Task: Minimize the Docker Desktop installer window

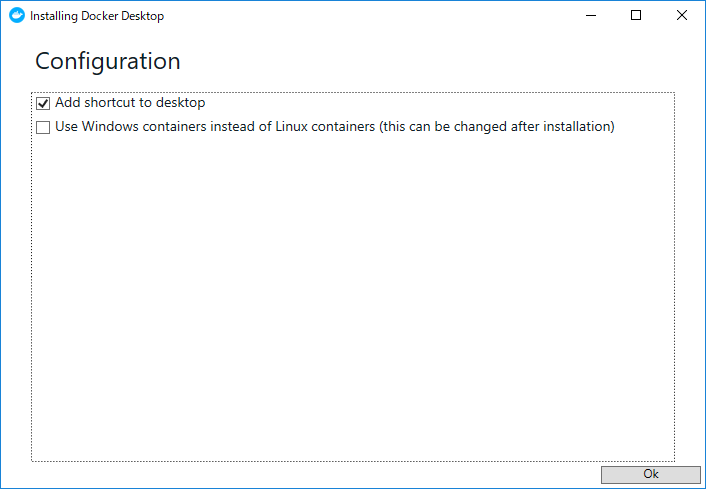Action: (x=591, y=15)
